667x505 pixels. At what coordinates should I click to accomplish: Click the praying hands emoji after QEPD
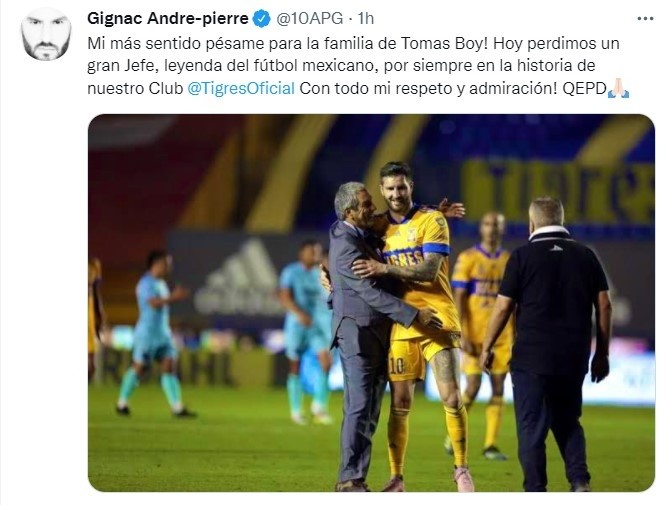coord(619,88)
